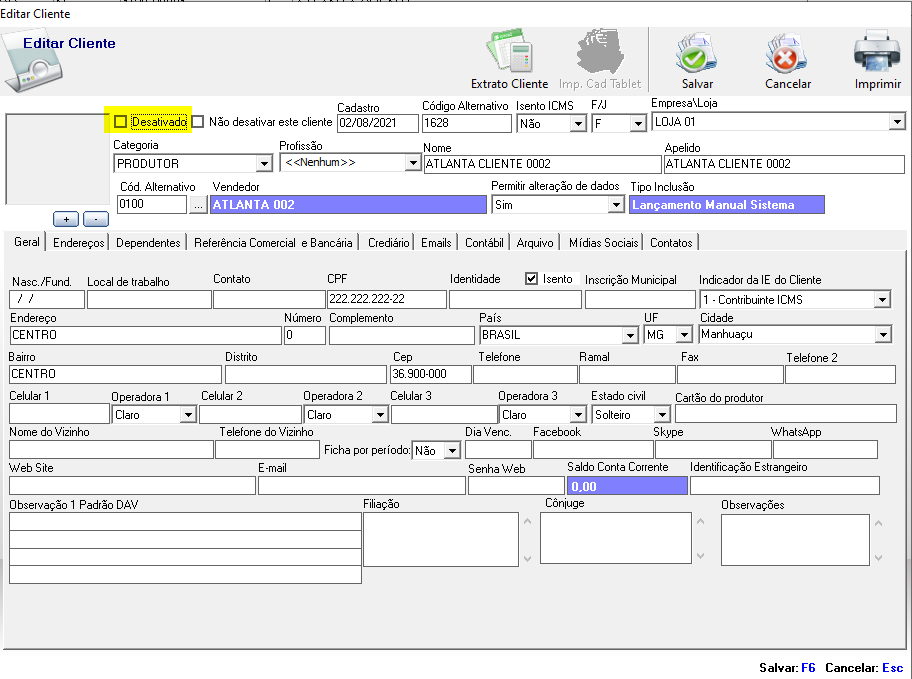
Task: Click the Saldo Conta Corrente field
Action: [x=627, y=486]
